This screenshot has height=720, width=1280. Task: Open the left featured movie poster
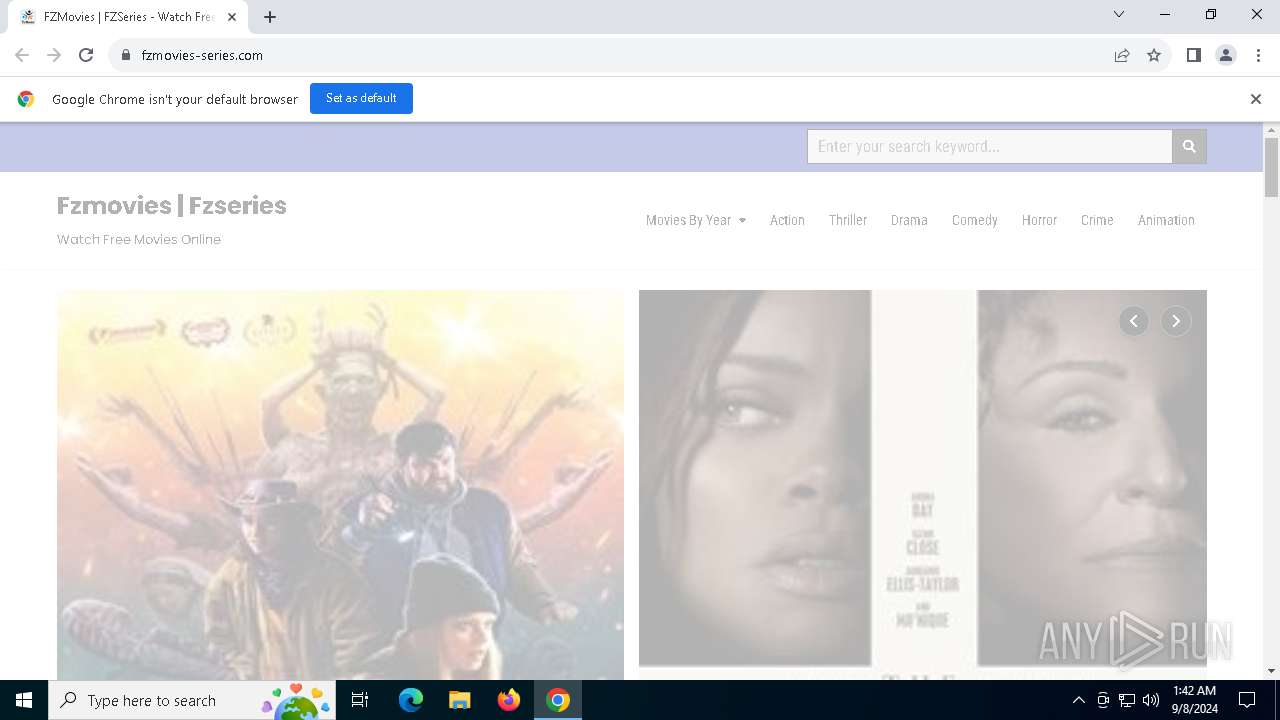[340, 485]
